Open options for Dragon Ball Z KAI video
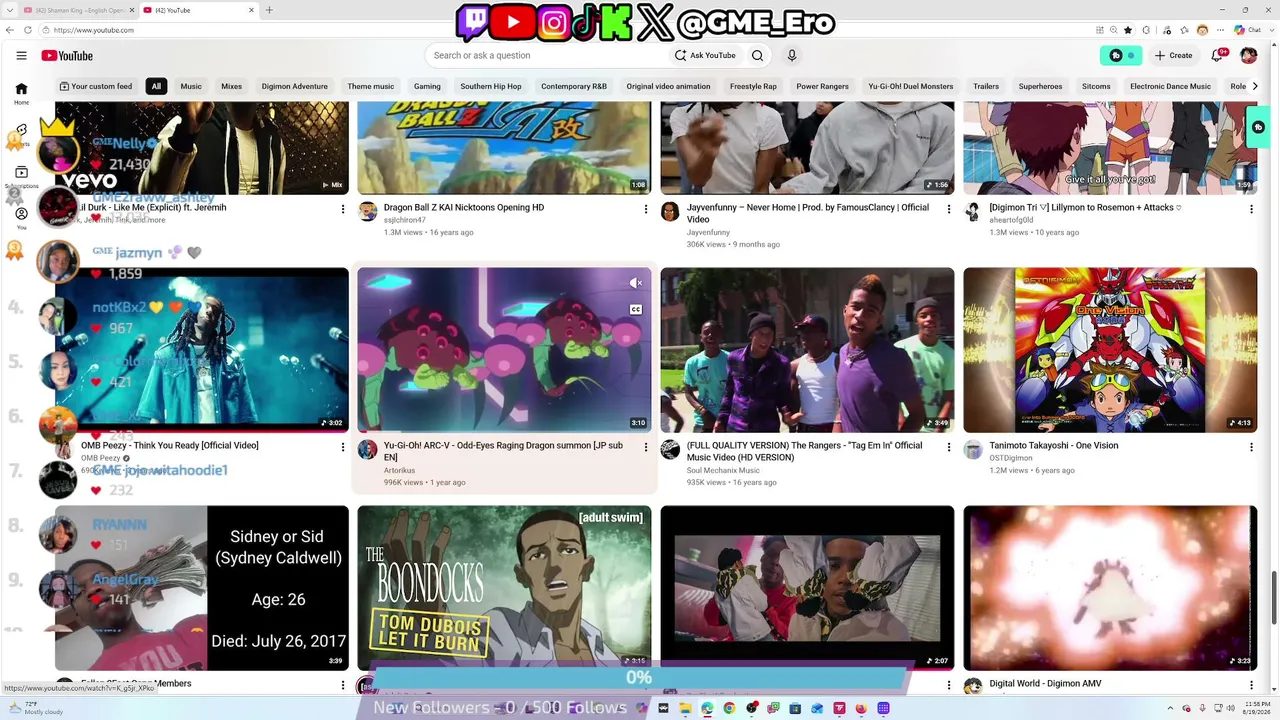 [x=646, y=209]
